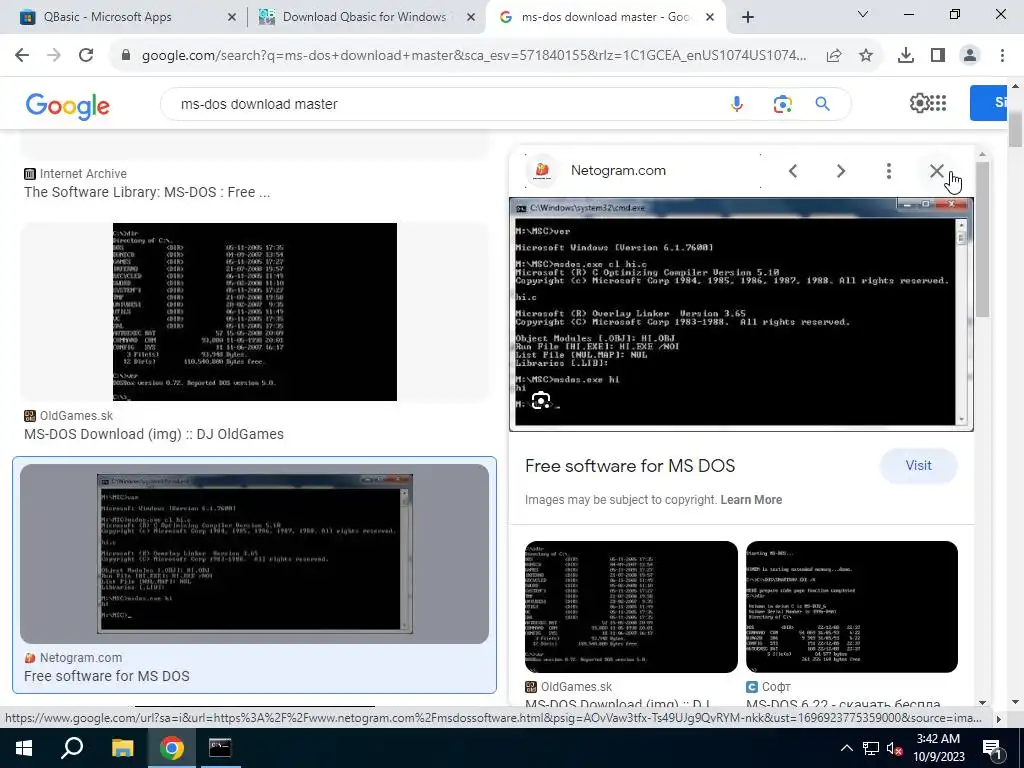Open Chrome profile avatar menu
This screenshot has height=768, width=1024.
point(970,56)
